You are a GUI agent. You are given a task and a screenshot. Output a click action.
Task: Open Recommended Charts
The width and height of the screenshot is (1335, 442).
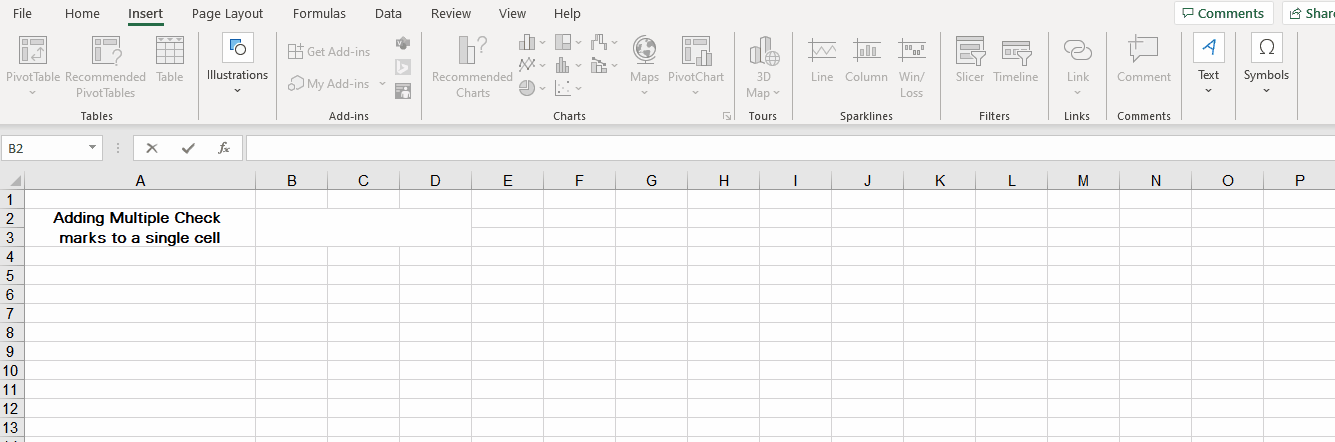(x=472, y=66)
